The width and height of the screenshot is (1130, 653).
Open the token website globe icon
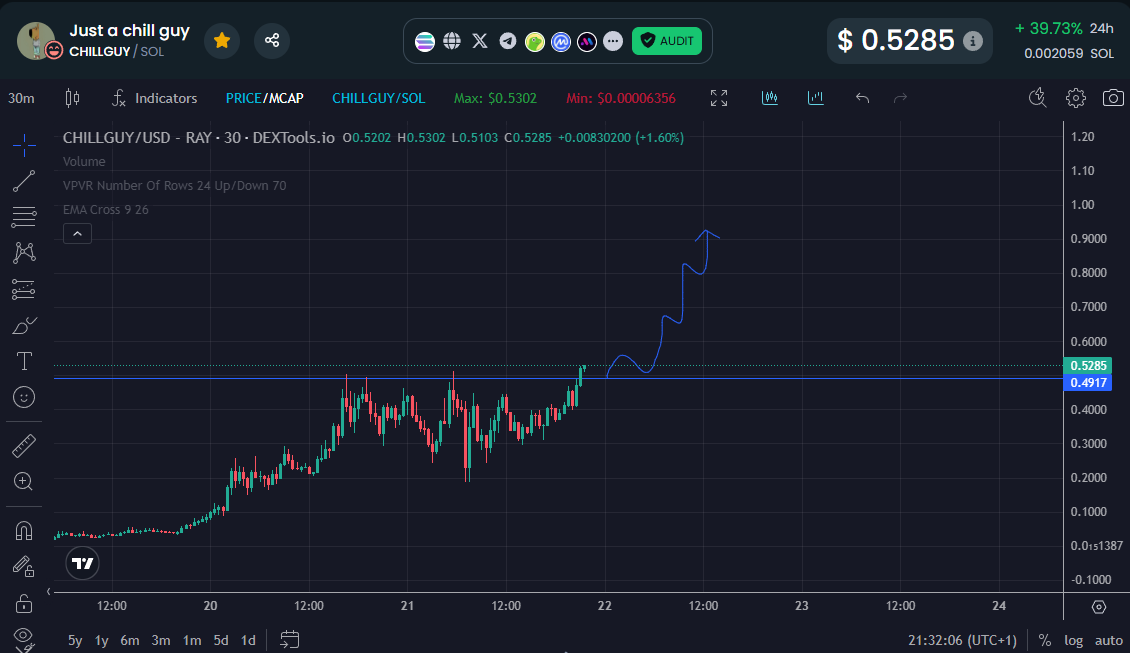(452, 41)
